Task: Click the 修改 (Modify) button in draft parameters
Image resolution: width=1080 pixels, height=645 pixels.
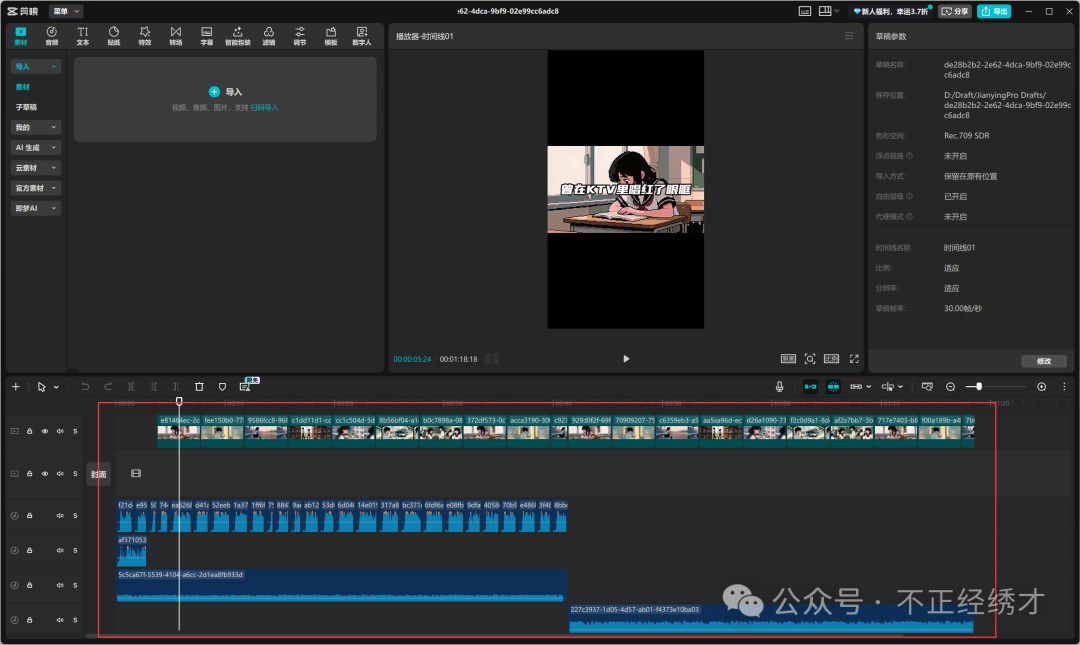Action: [x=1043, y=361]
